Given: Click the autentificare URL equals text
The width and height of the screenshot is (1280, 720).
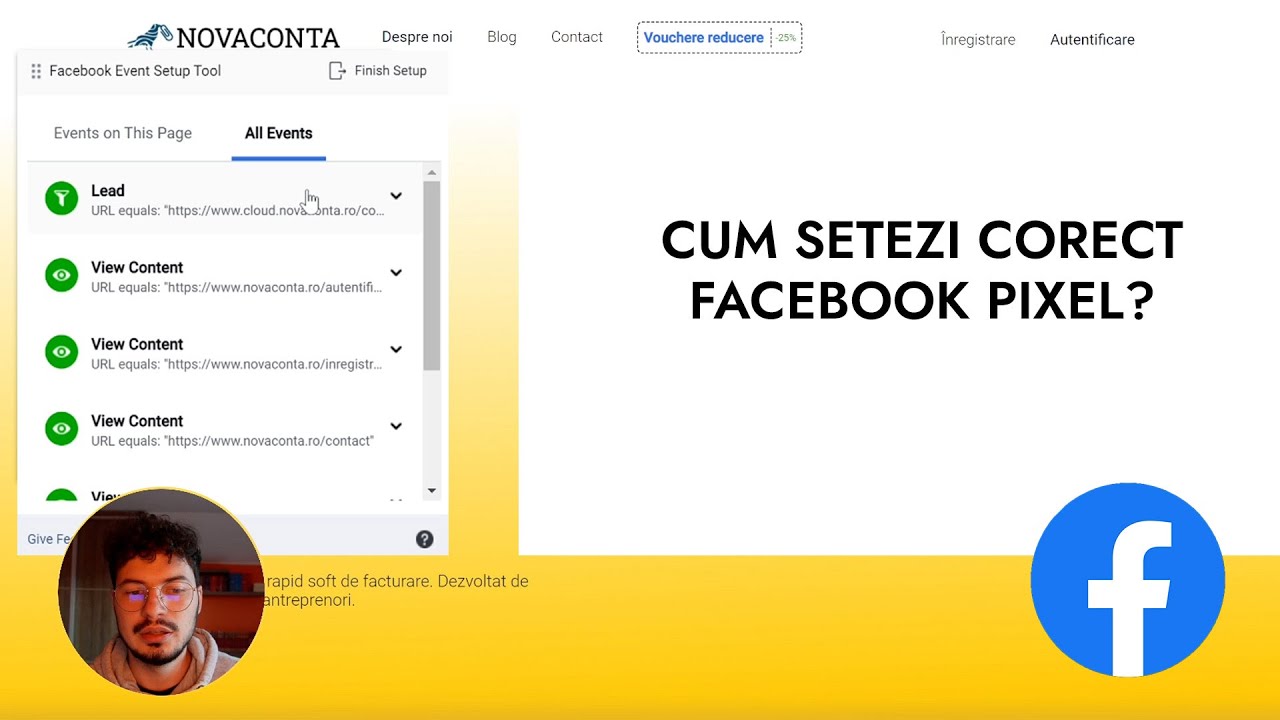Looking at the screenshot, I should [x=237, y=288].
